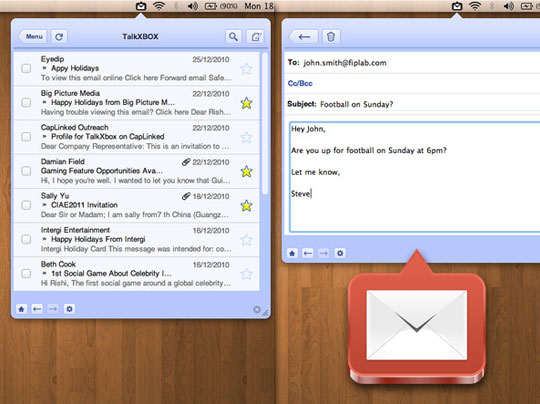Click the Menu button in inbox toolbar

32,37
